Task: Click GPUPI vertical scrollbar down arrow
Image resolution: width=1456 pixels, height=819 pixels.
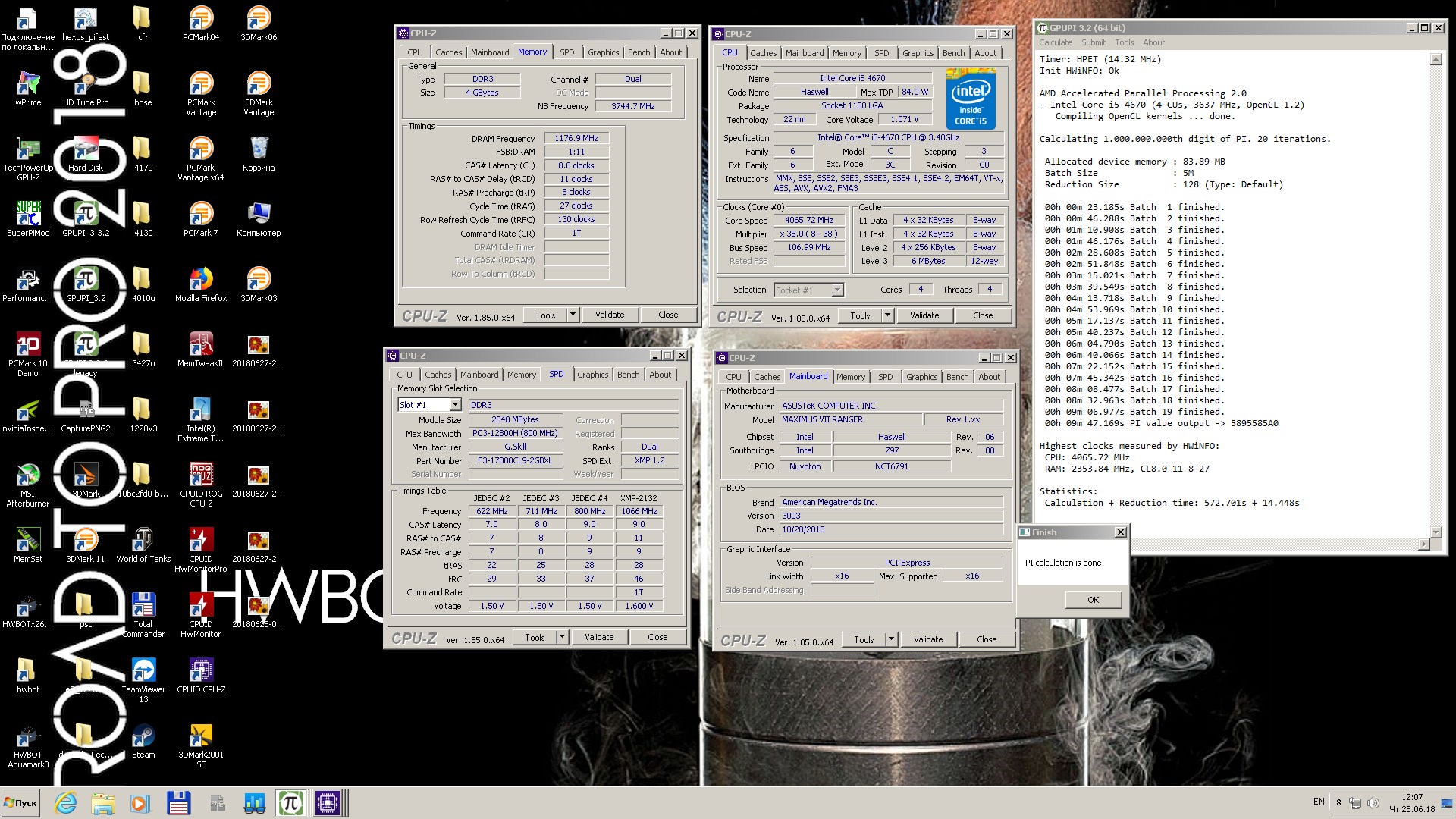Action: click(1436, 532)
